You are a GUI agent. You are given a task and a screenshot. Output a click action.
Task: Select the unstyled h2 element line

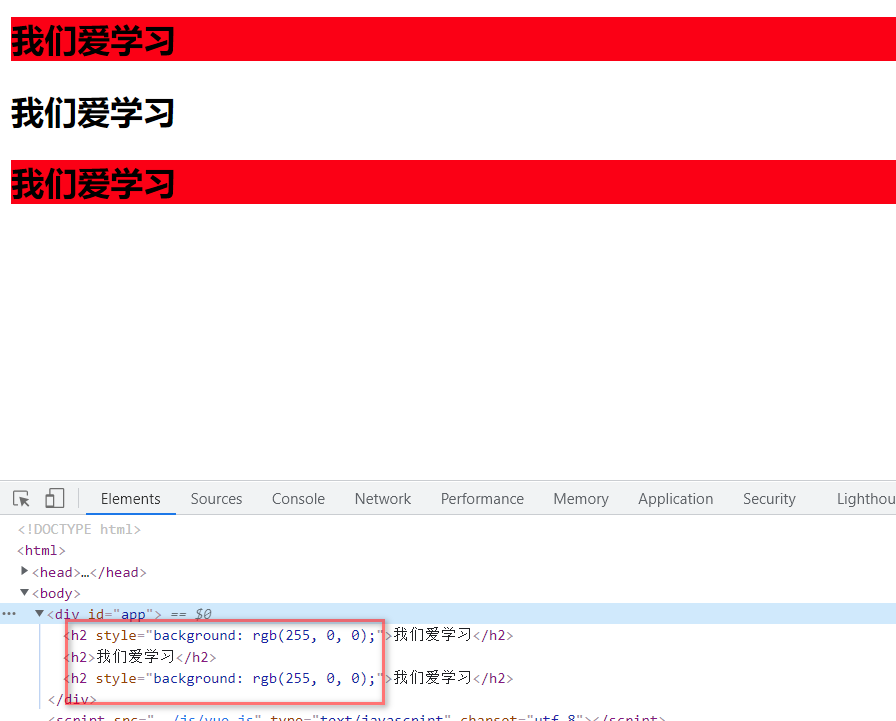(x=139, y=656)
